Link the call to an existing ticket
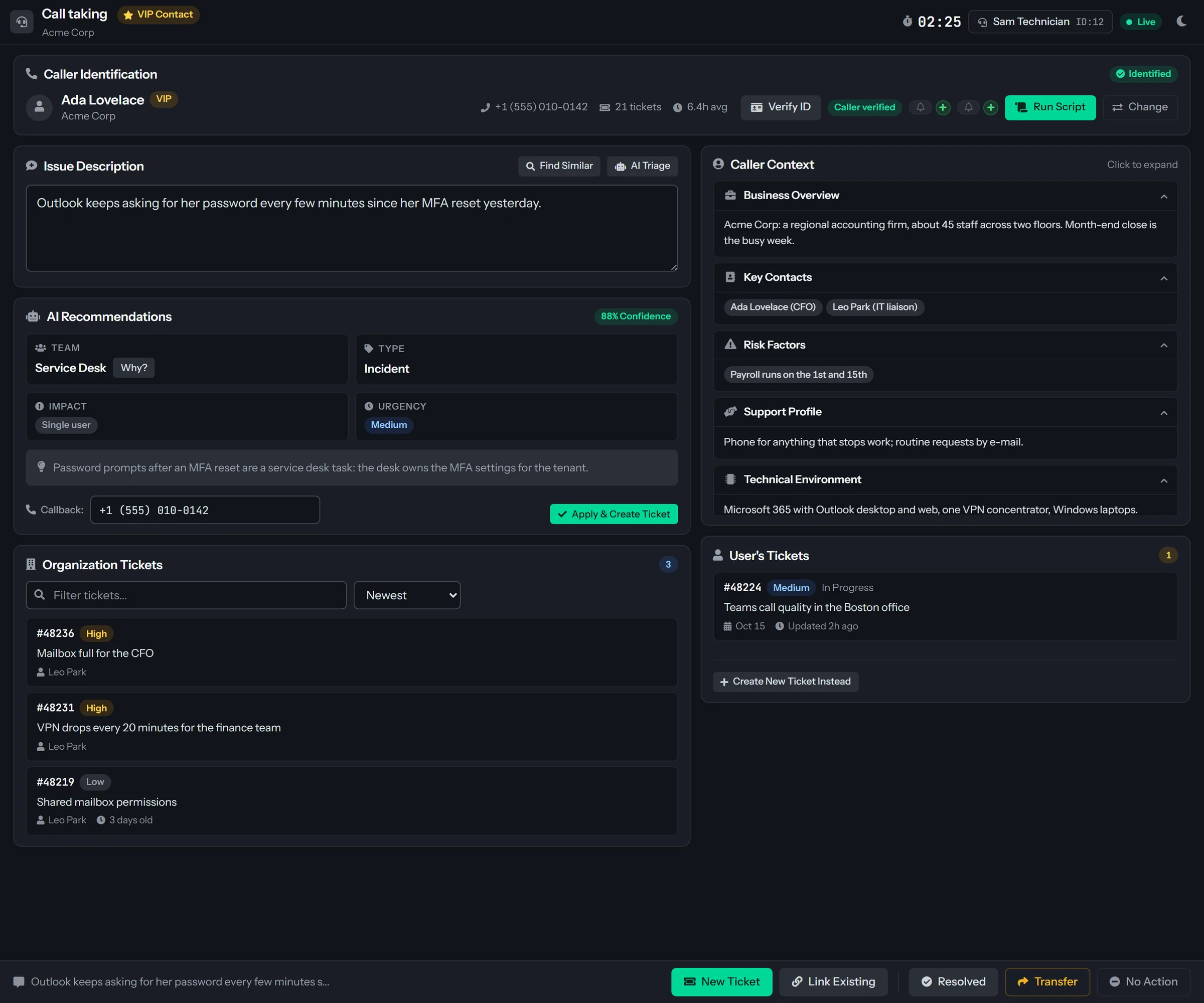1204x1003 pixels. click(x=833, y=982)
